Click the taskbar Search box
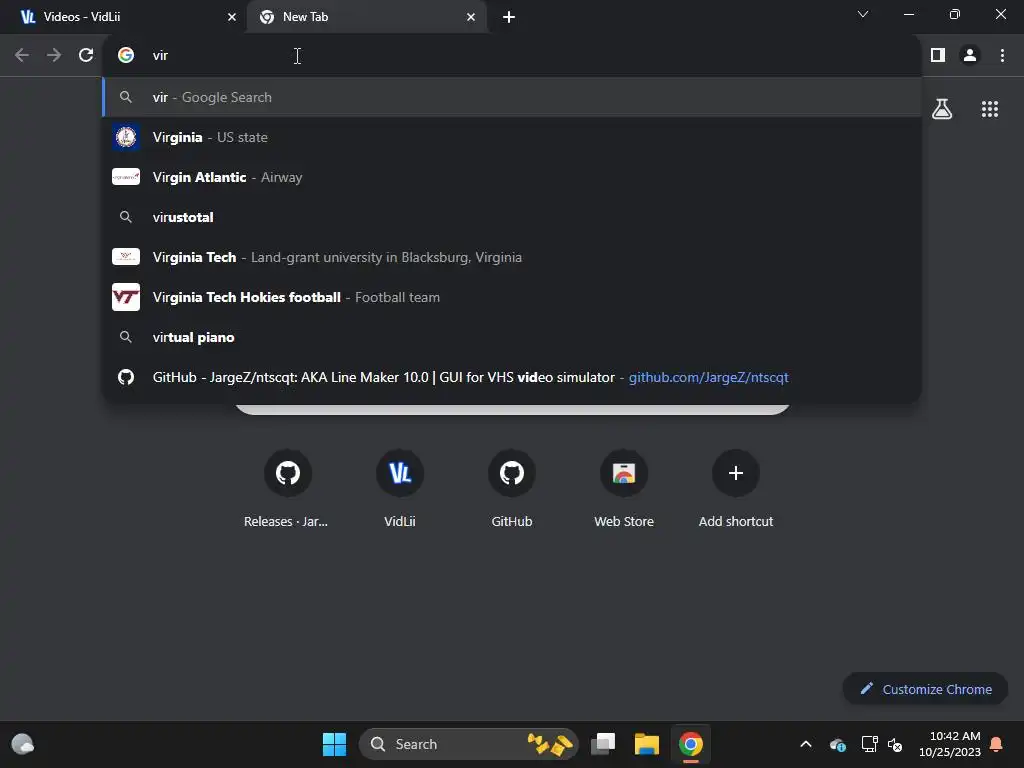 [469, 744]
